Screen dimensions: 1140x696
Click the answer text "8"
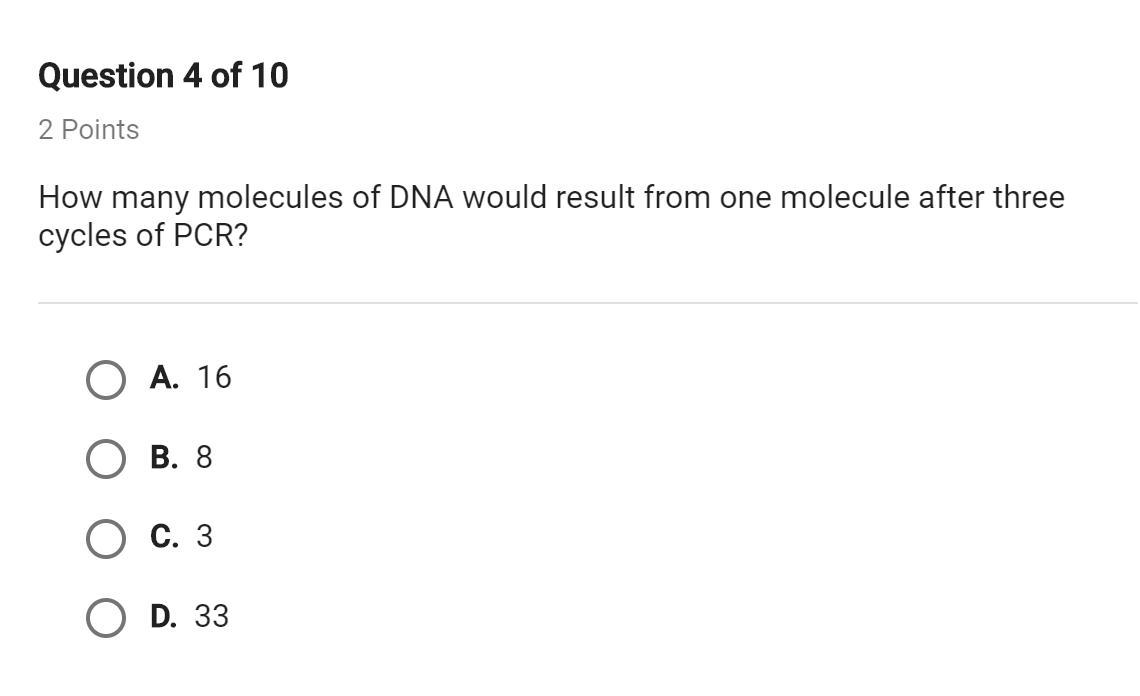[204, 457]
